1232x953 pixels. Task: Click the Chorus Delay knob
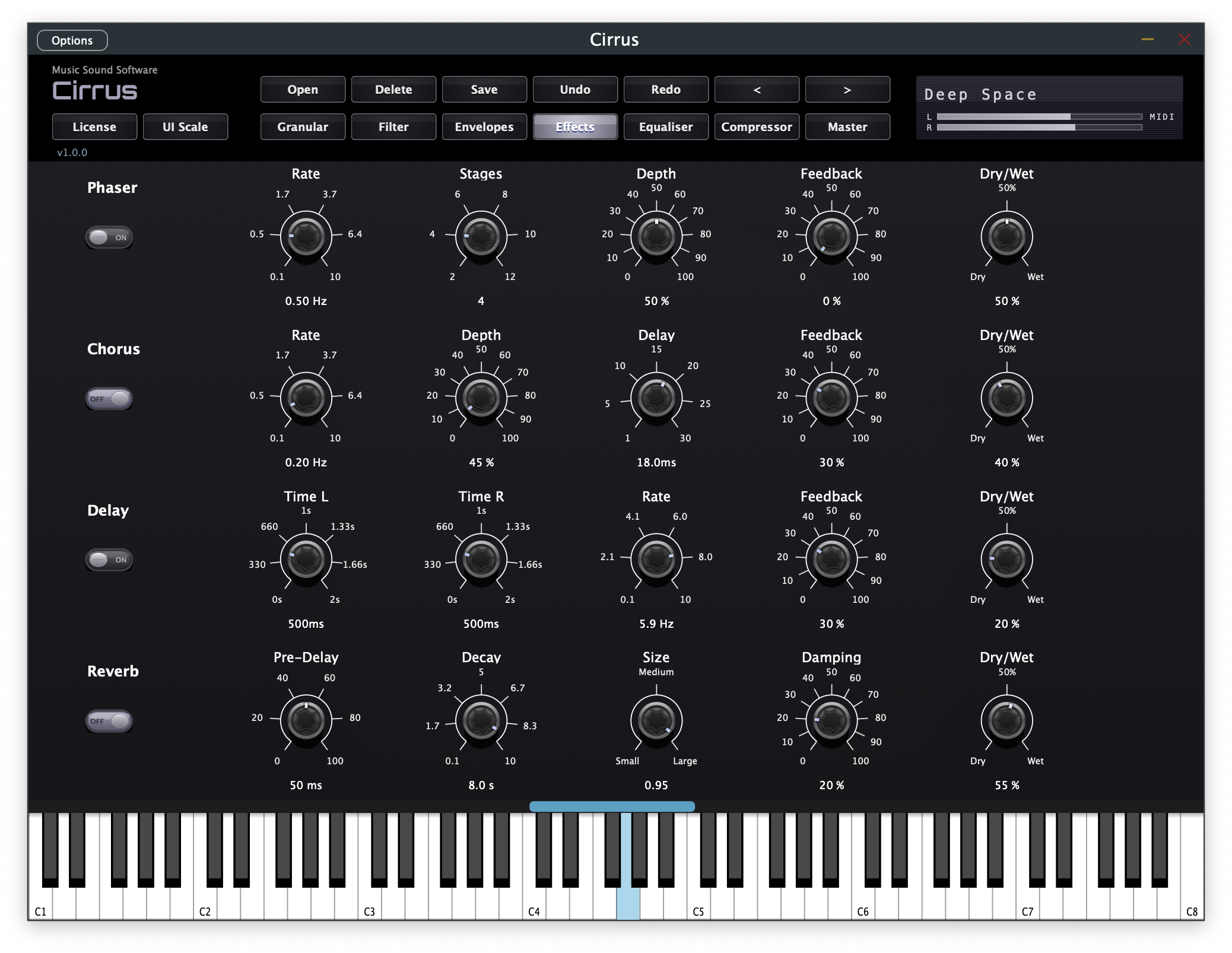656,398
